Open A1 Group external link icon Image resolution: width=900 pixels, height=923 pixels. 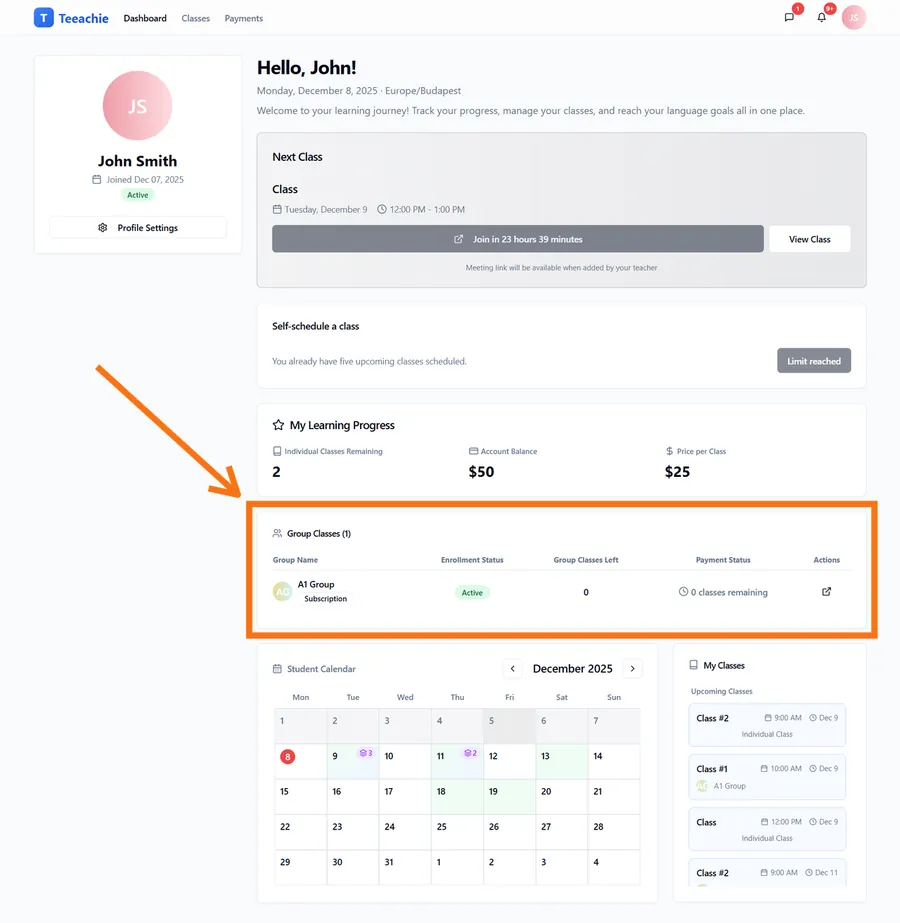[826, 592]
